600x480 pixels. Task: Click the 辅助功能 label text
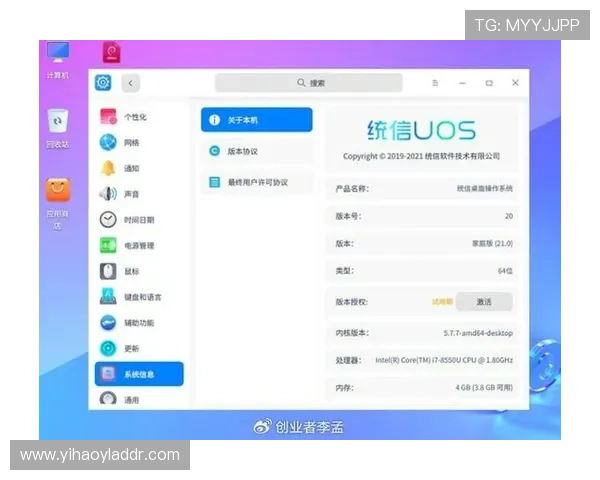(139, 323)
